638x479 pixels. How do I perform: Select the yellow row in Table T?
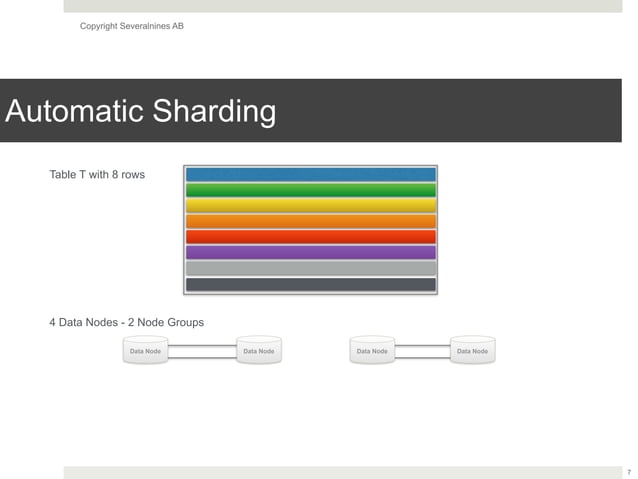pyautogui.click(x=310, y=206)
